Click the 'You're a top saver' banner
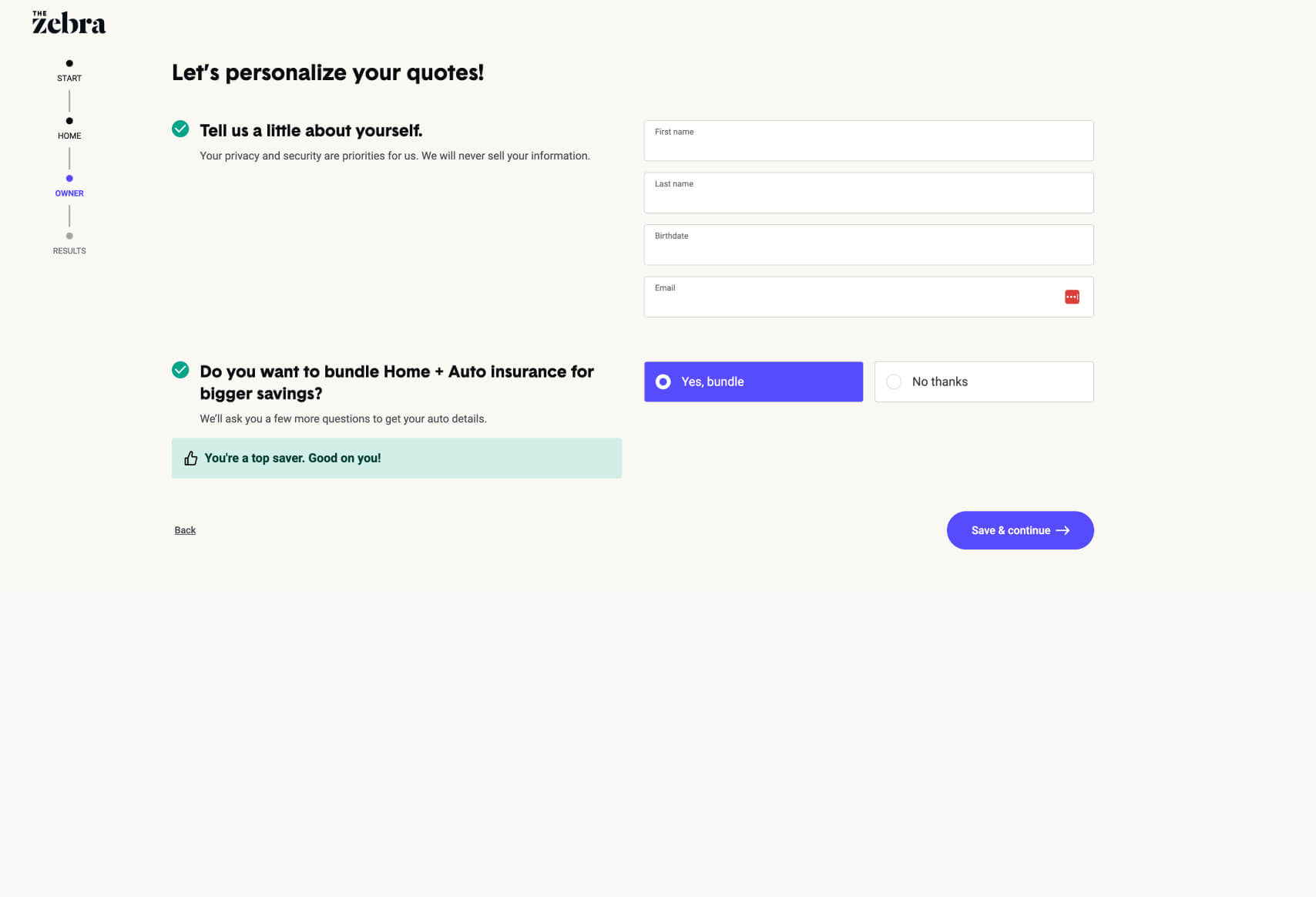The height and width of the screenshot is (897, 1316). (x=396, y=459)
